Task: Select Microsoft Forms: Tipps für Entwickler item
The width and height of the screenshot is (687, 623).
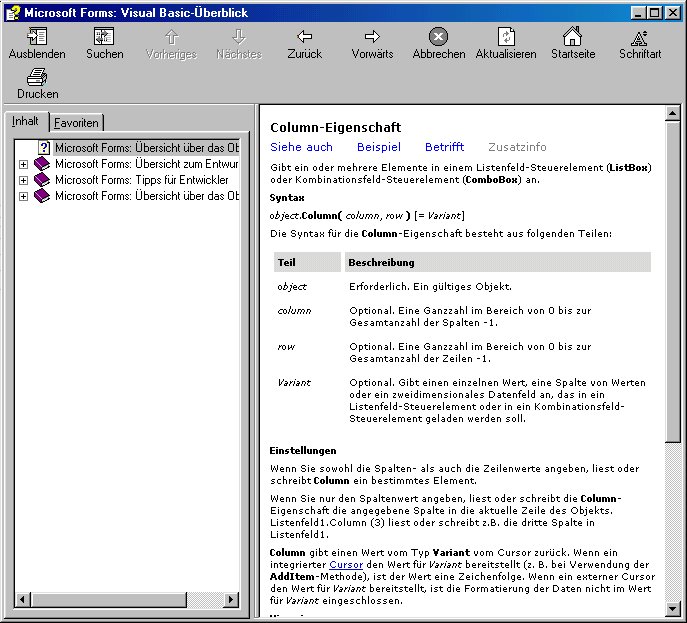Action: pyautogui.click(x=142, y=180)
